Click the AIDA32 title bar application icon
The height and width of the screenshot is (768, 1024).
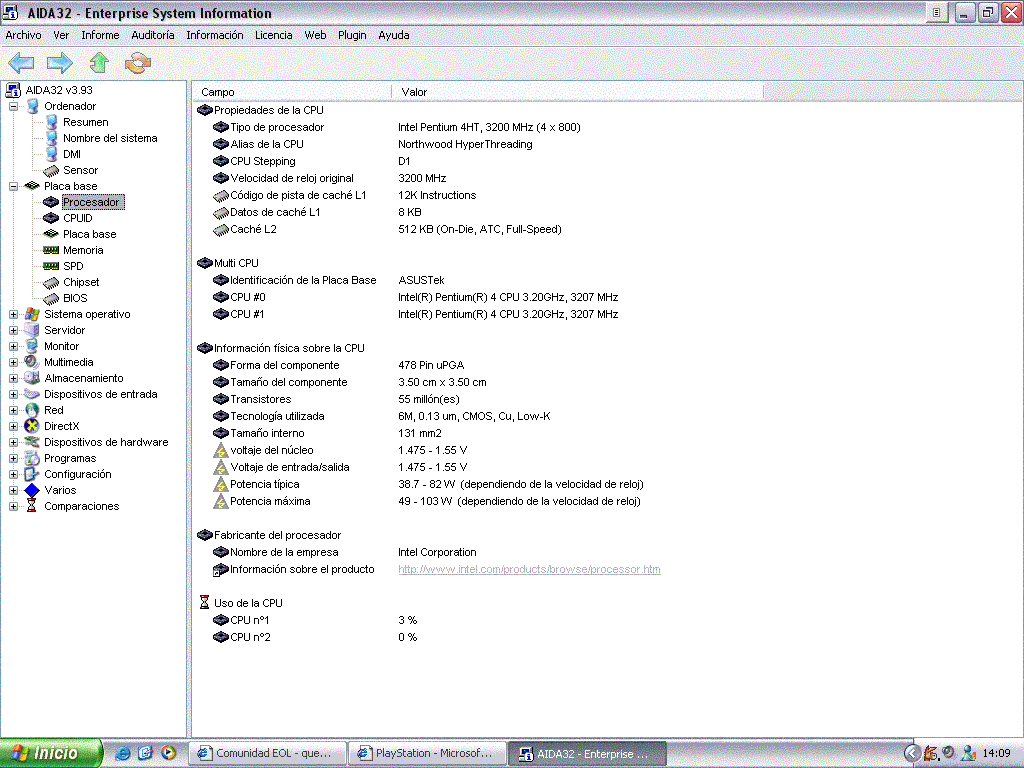11,12
